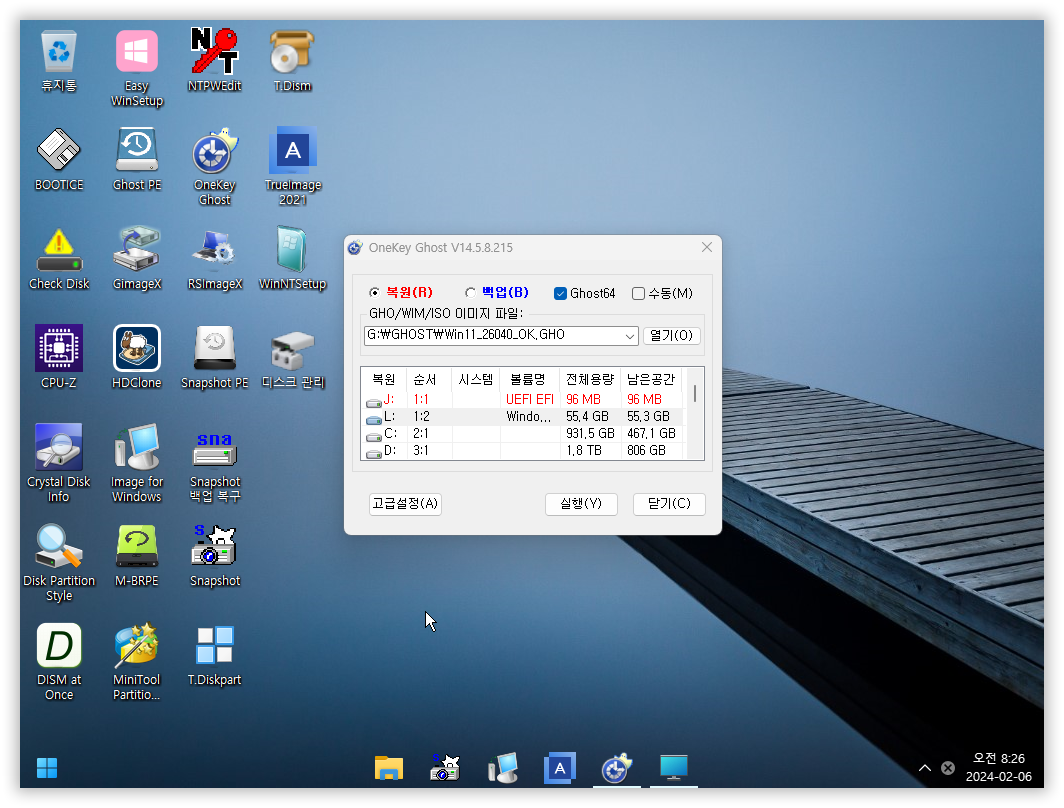Screen dimensions: 1064x808
Task: Open GimageX desktop icon
Action: 136,259
